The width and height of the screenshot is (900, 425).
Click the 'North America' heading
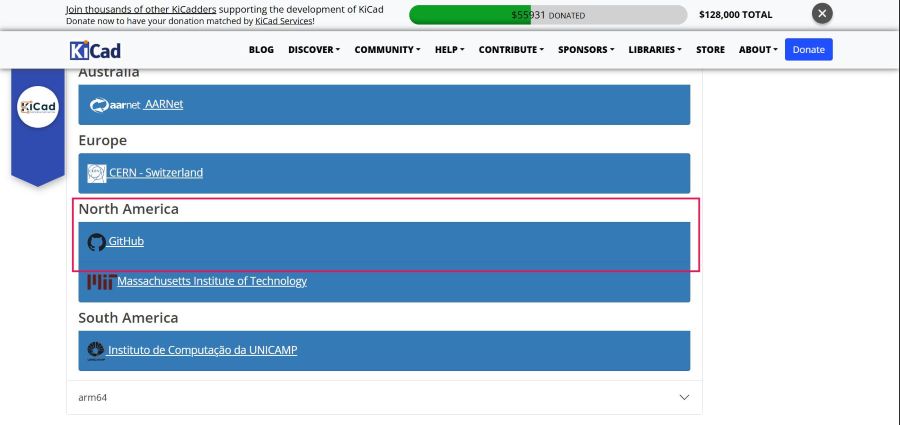click(129, 209)
